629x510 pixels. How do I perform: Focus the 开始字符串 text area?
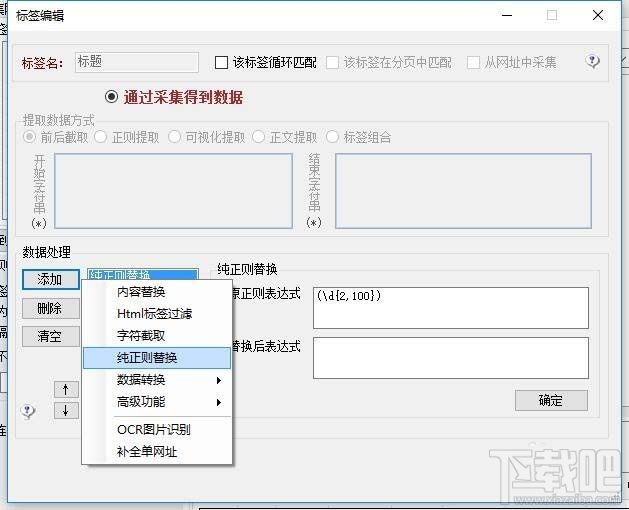(173, 191)
